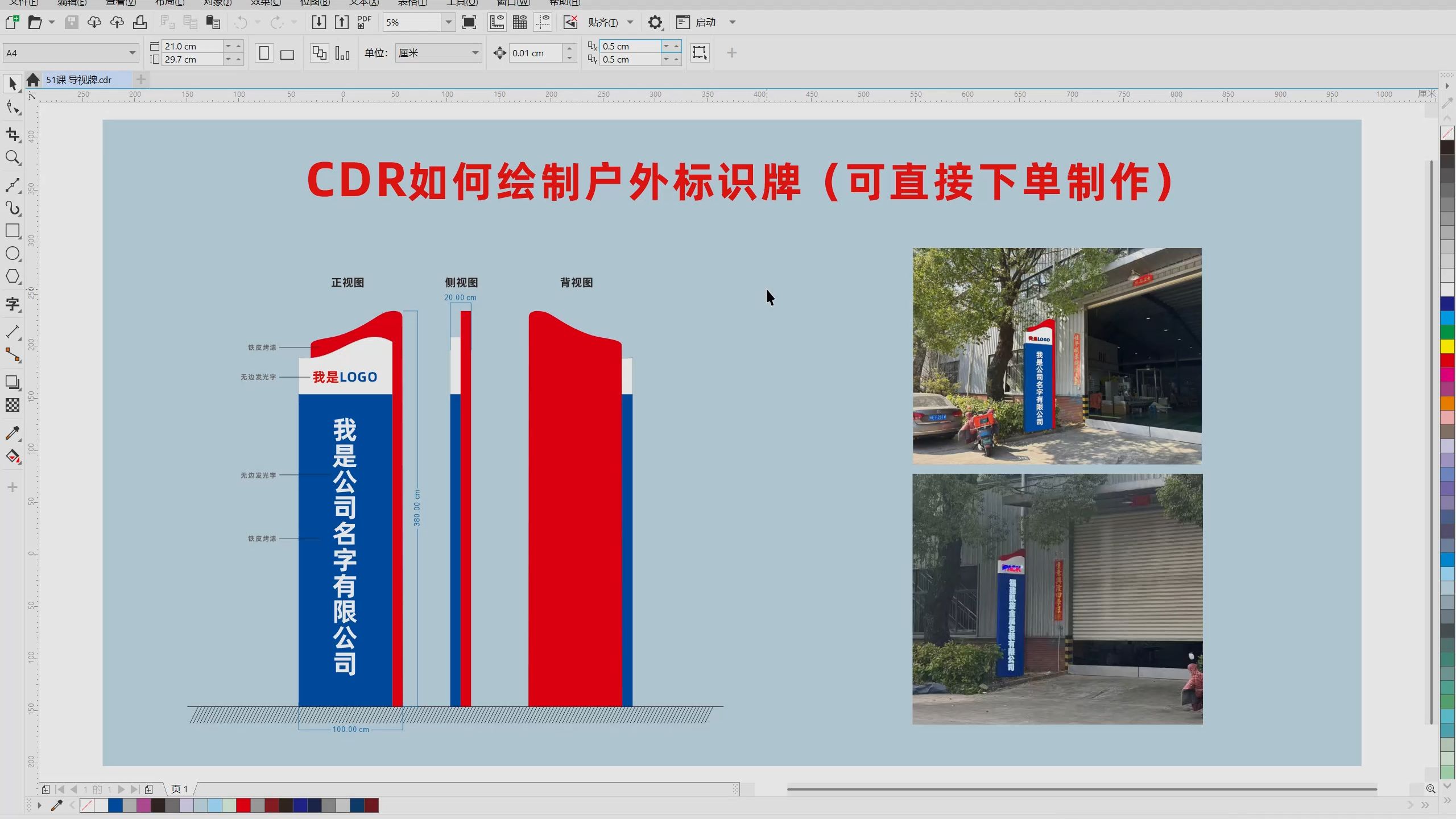Image resolution: width=1456 pixels, height=819 pixels.
Task: Pick the blue swatch in document palette
Action: click(115, 805)
